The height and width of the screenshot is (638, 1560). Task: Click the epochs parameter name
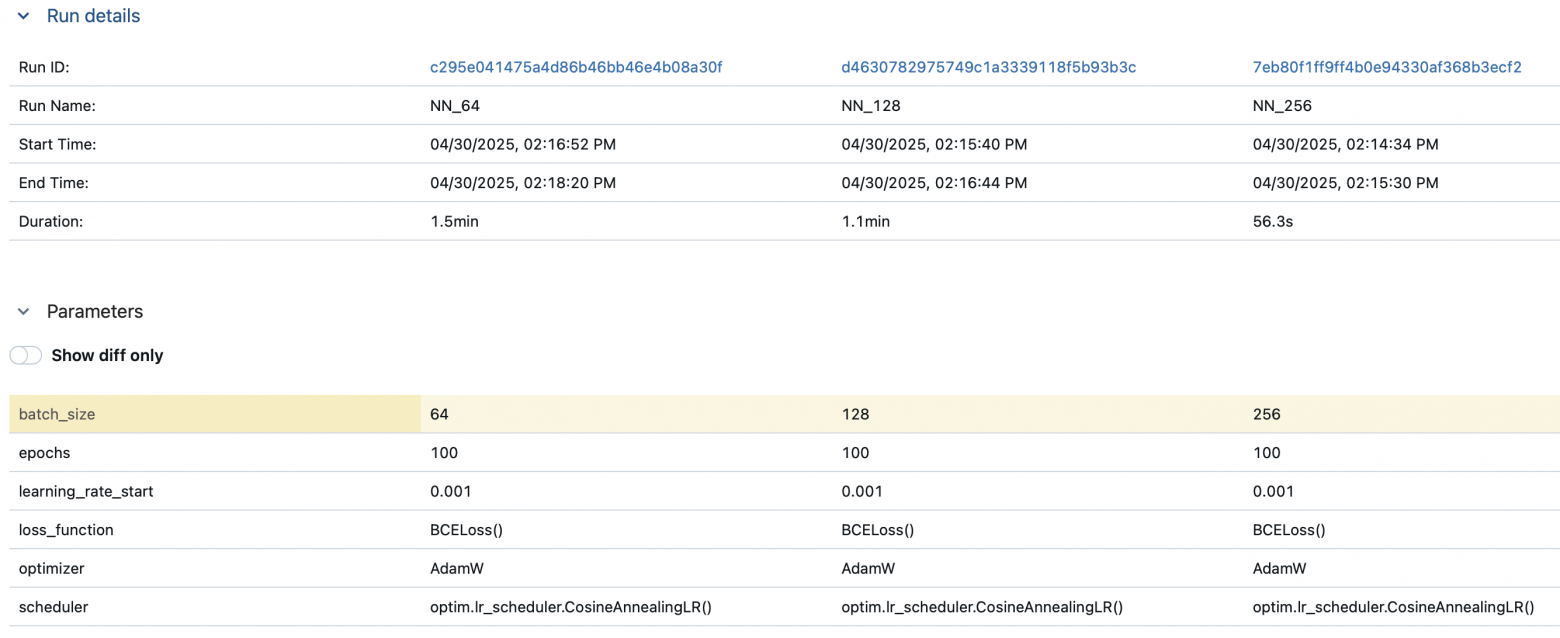45,453
